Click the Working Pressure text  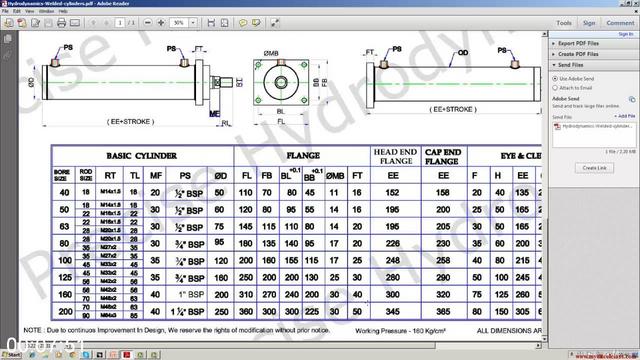coord(400,331)
